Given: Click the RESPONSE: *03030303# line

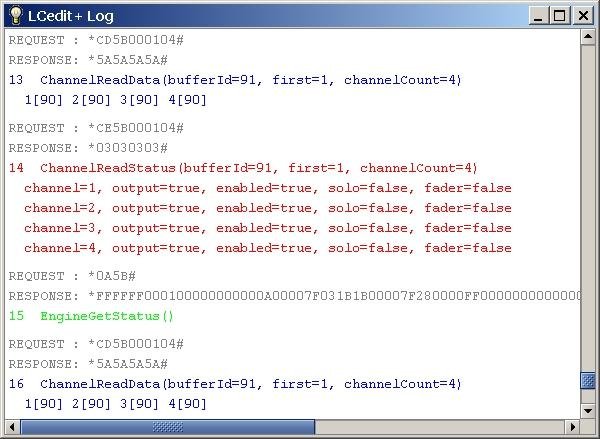Looking at the screenshot, I should click(x=88, y=148).
